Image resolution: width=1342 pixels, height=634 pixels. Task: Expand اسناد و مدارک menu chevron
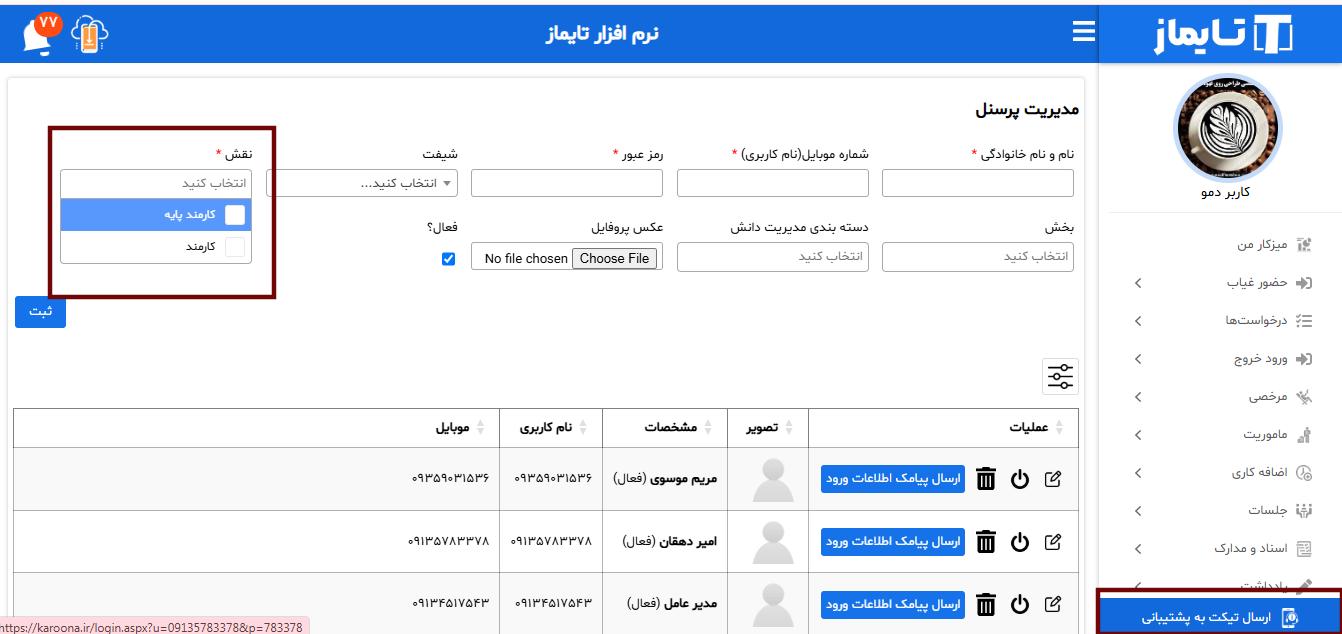[x=1138, y=550]
